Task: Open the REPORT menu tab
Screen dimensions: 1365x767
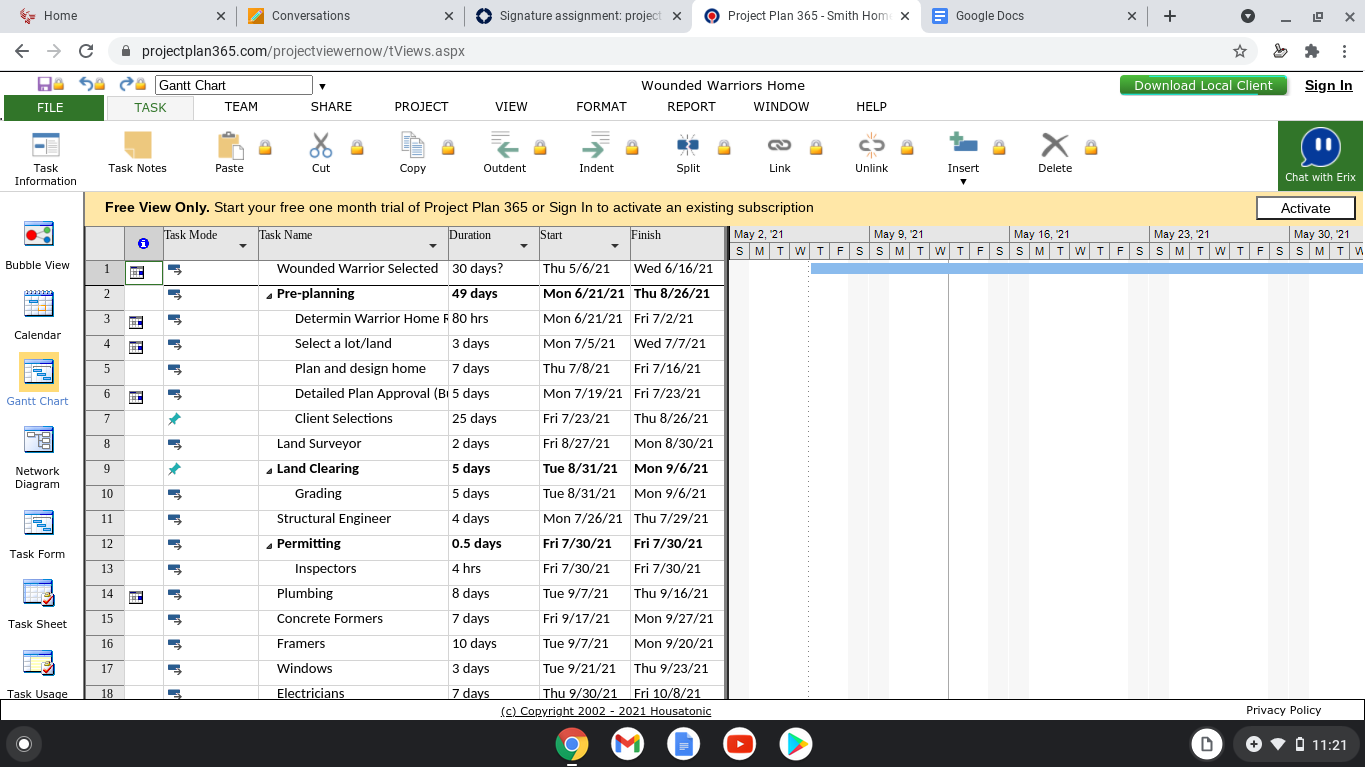Action: [691, 107]
